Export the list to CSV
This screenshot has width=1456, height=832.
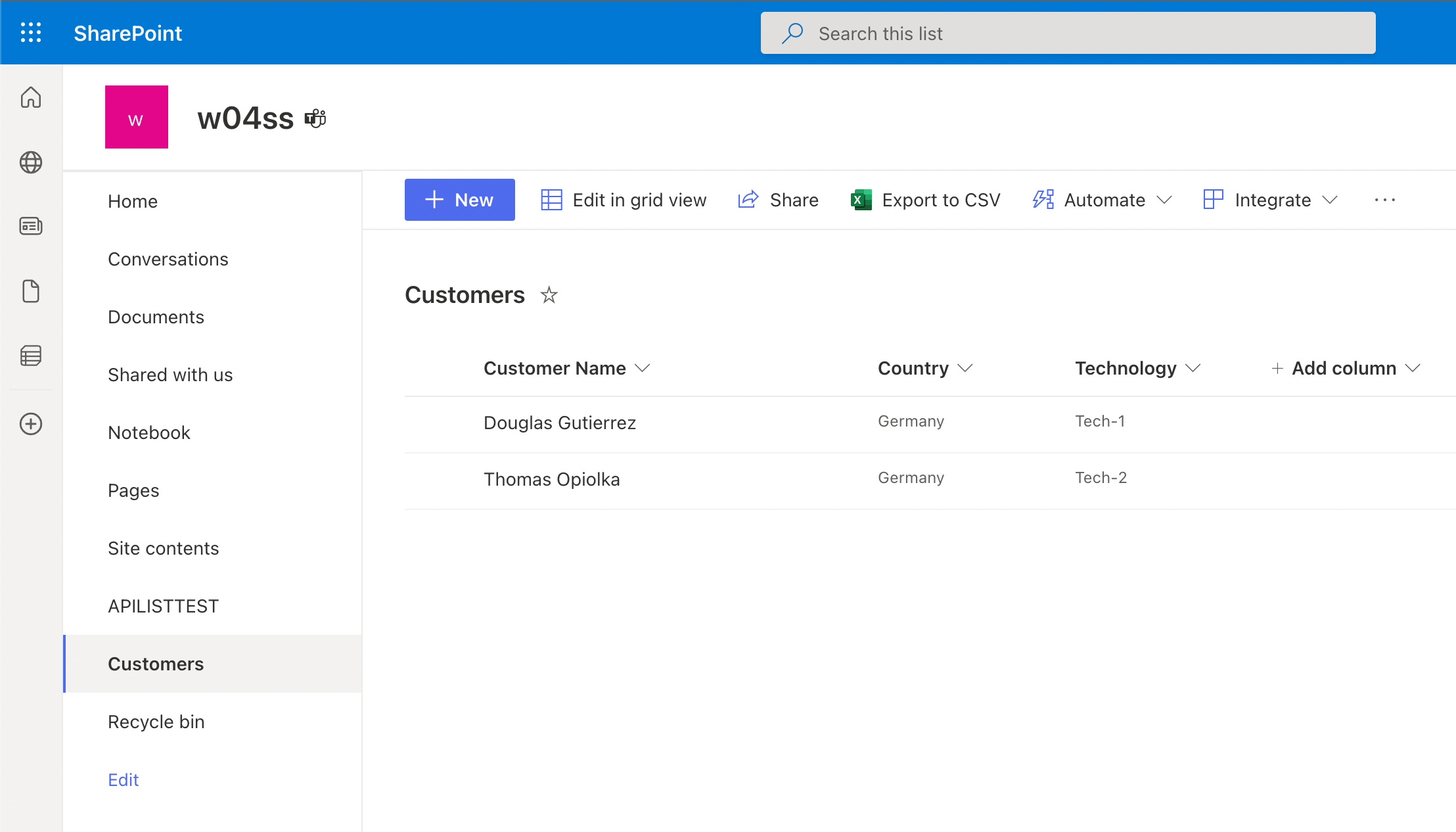(926, 200)
